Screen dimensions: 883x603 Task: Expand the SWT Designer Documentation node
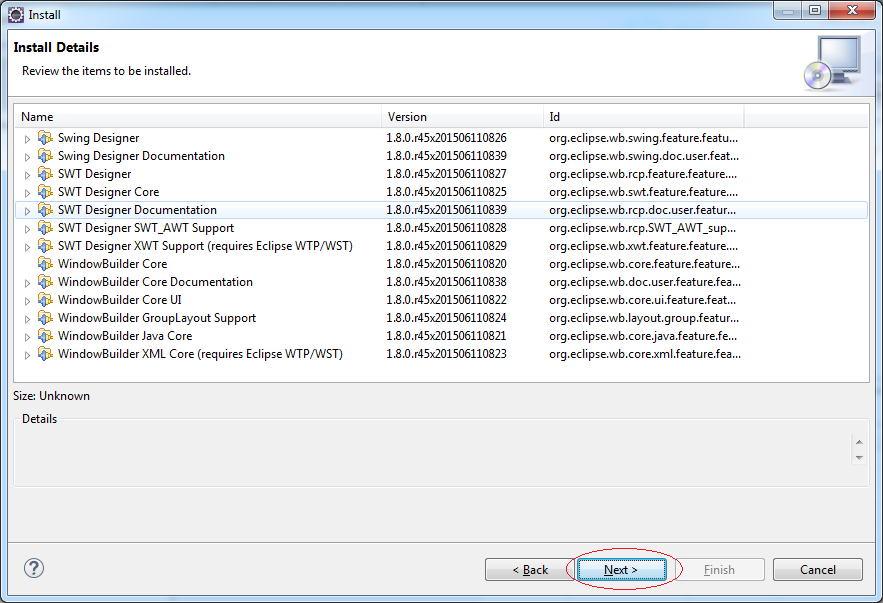pyautogui.click(x=27, y=211)
